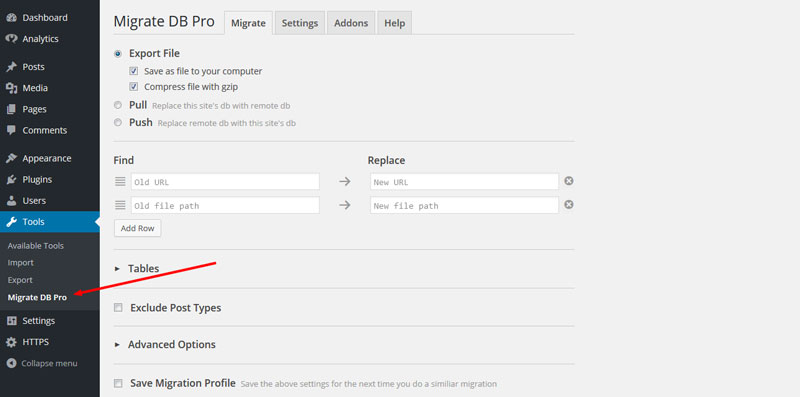Open Available Tools submenu item
The height and width of the screenshot is (397, 800).
click(36, 245)
